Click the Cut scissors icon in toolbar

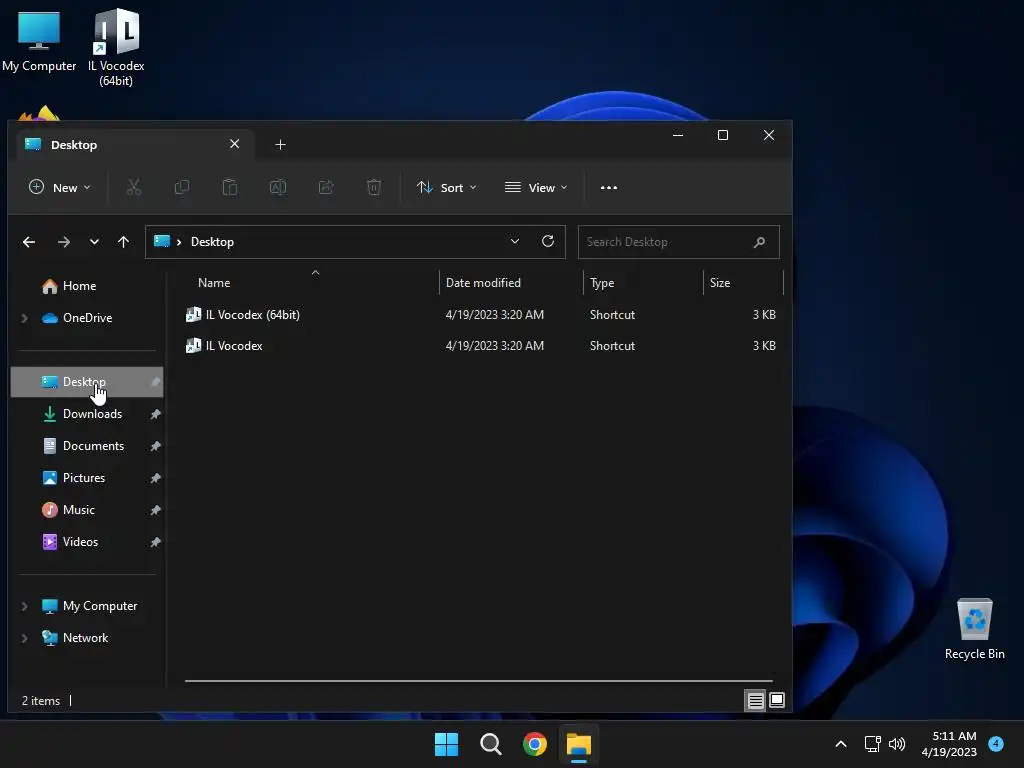(x=133, y=187)
